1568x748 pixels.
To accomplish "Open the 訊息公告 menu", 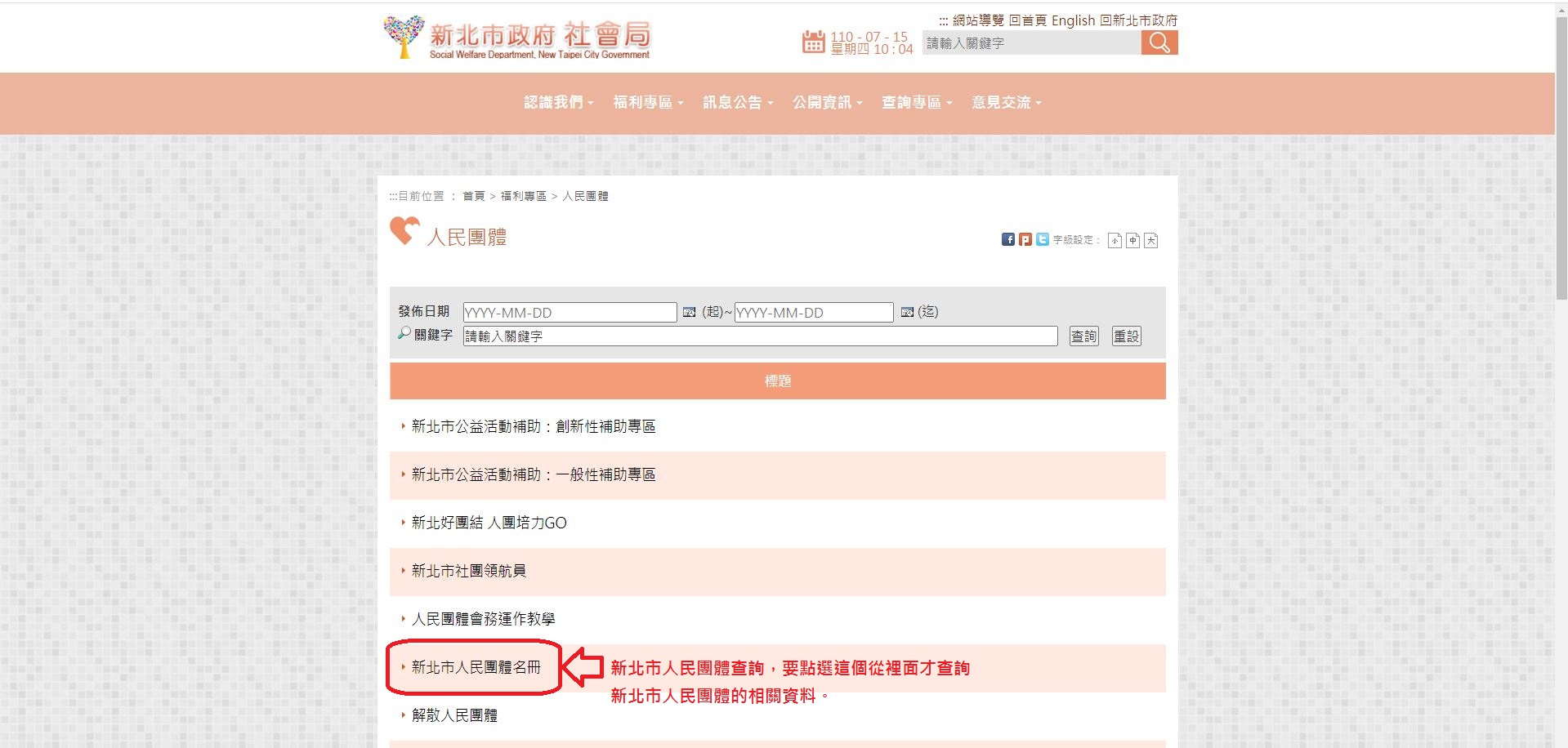I will pyautogui.click(x=737, y=103).
